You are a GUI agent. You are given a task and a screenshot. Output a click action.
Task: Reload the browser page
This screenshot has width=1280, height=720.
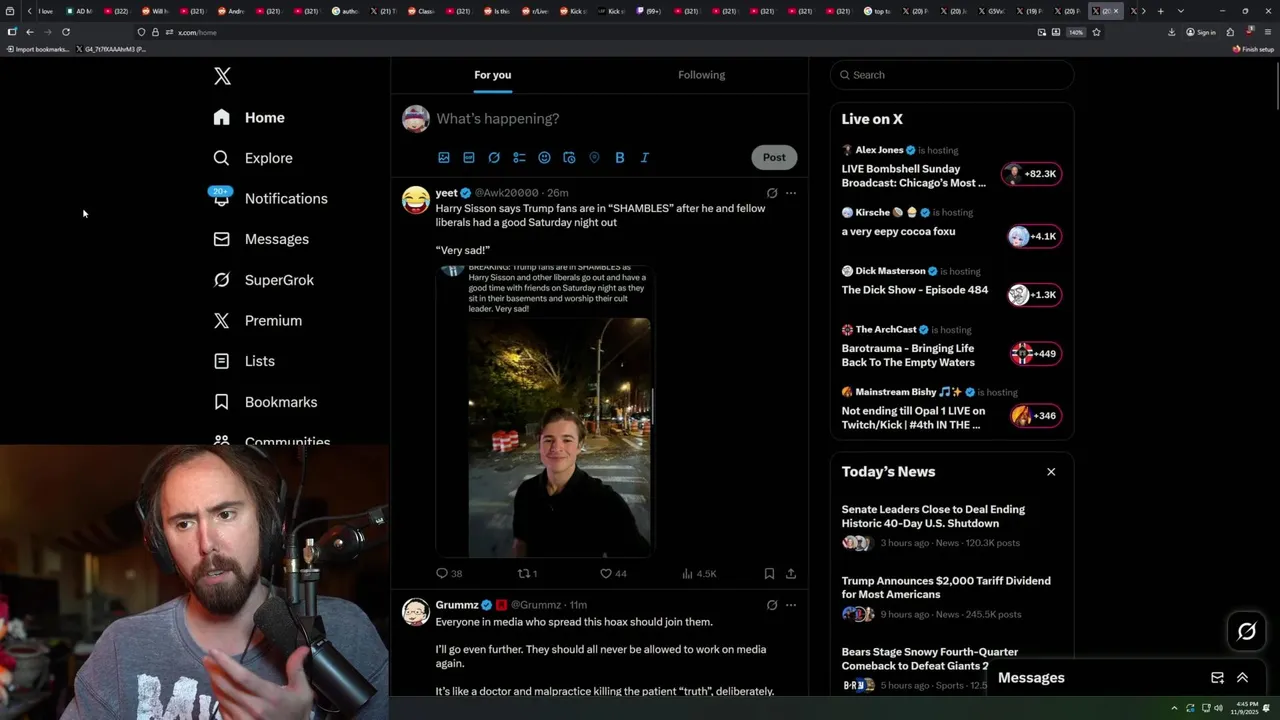click(66, 32)
